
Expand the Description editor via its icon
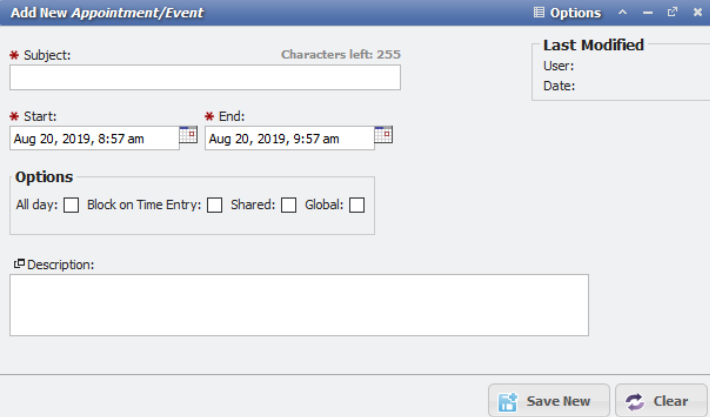coord(19,263)
